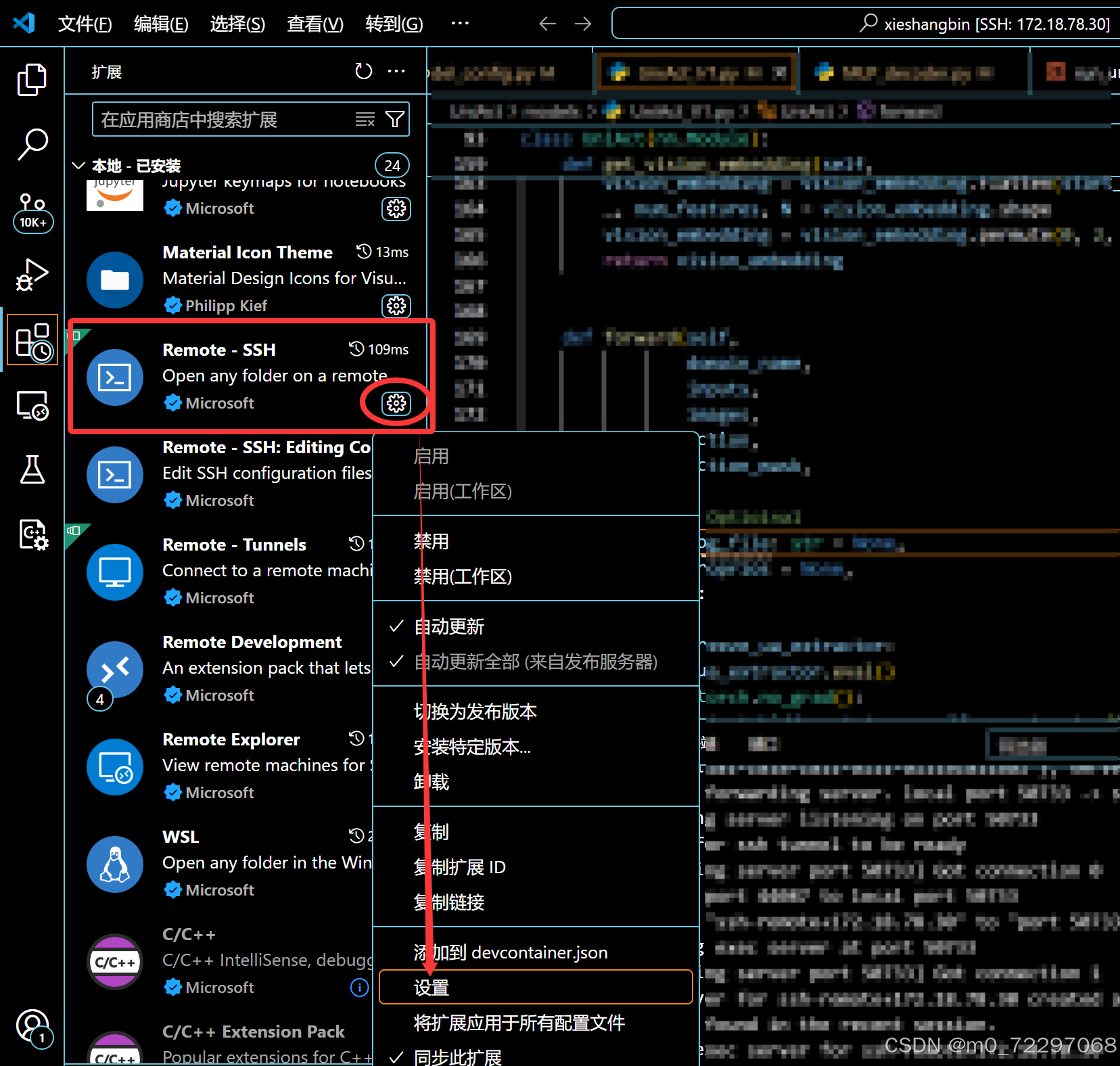This screenshot has height=1066, width=1120.
Task: Open Material Icon Theme manage gear
Action: click(x=396, y=306)
